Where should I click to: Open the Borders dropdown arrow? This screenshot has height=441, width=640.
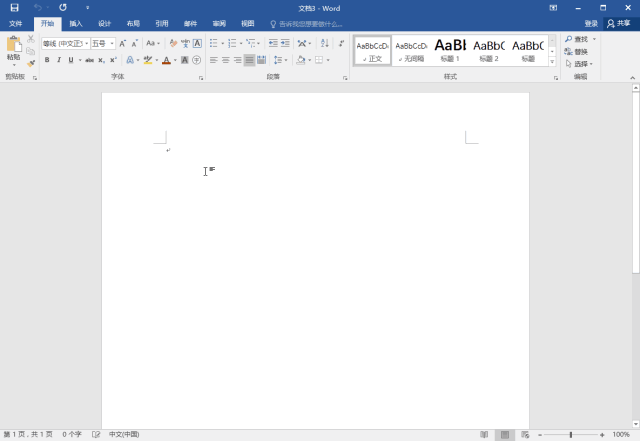(x=328, y=60)
